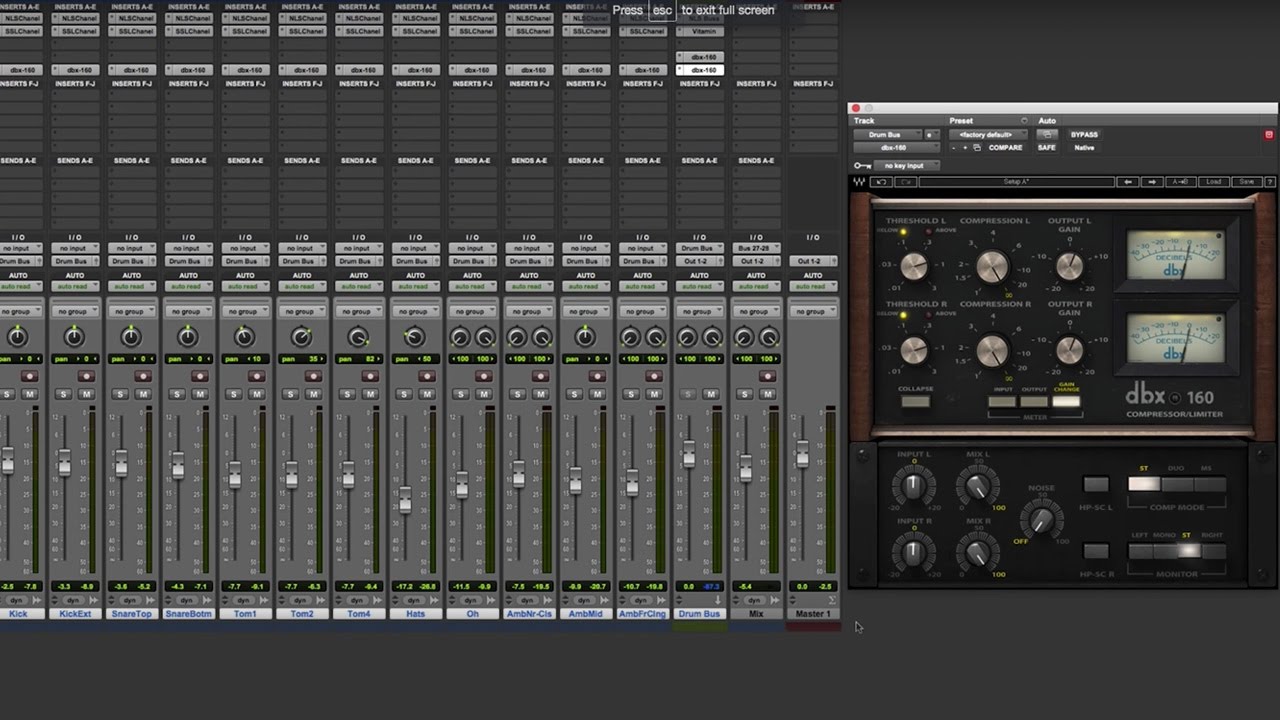Open the Vitamin insert on Drum Bus

[698, 31]
